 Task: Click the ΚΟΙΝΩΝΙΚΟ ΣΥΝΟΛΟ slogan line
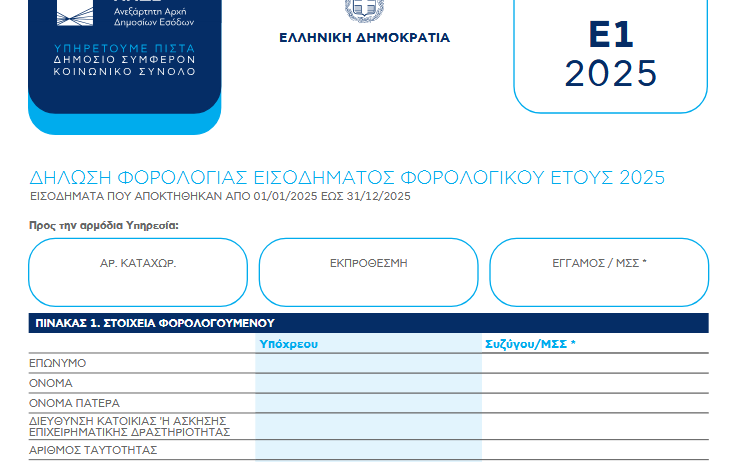pos(124,72)
